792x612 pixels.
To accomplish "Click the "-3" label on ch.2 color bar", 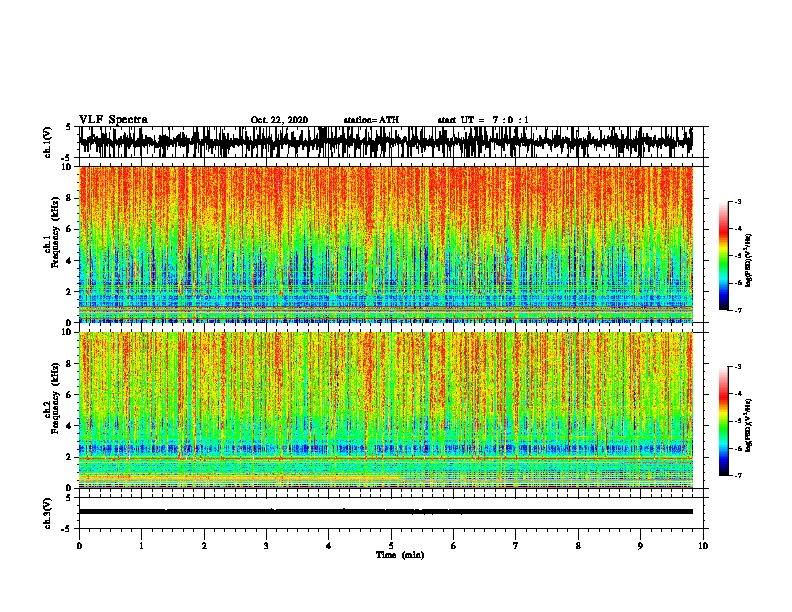I will 737,367.
